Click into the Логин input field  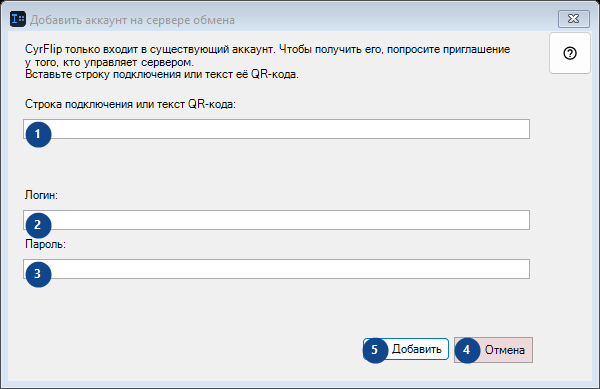276,220
